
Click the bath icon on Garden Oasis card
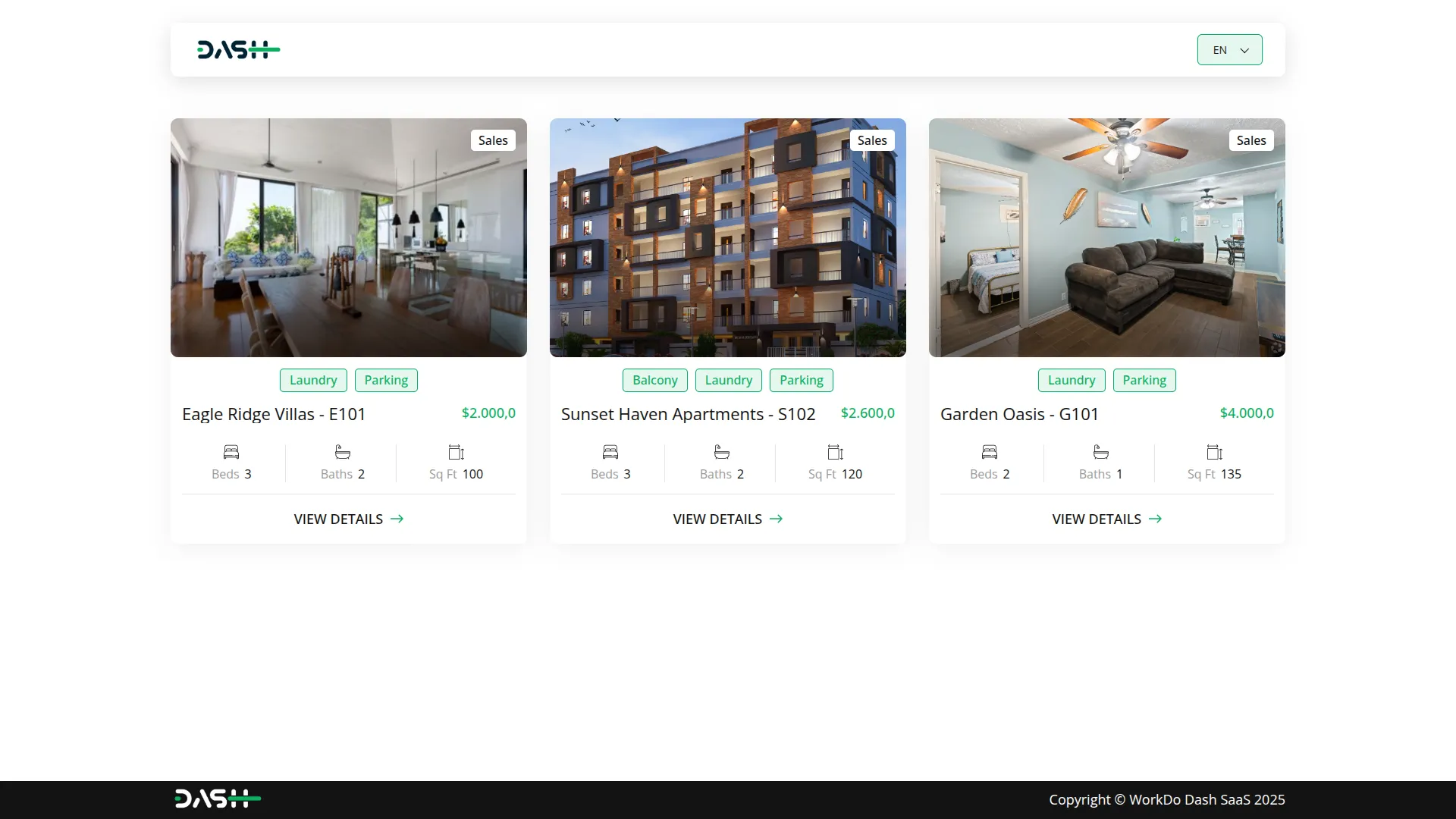click(1100, 451)
